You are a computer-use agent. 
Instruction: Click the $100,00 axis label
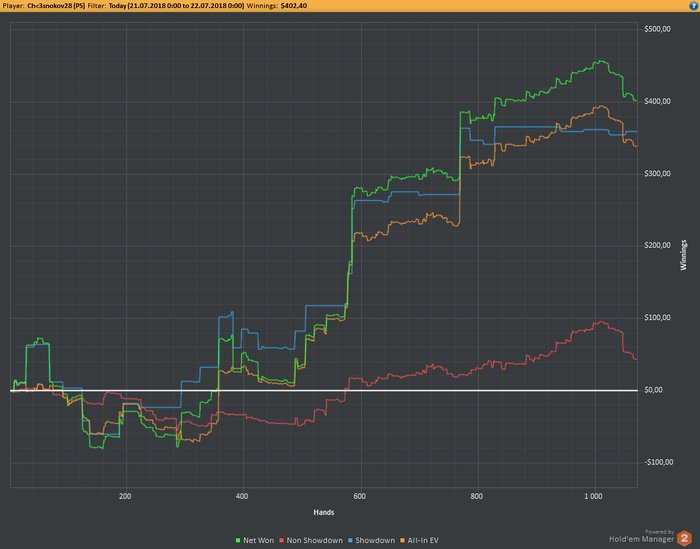point(657,318)
